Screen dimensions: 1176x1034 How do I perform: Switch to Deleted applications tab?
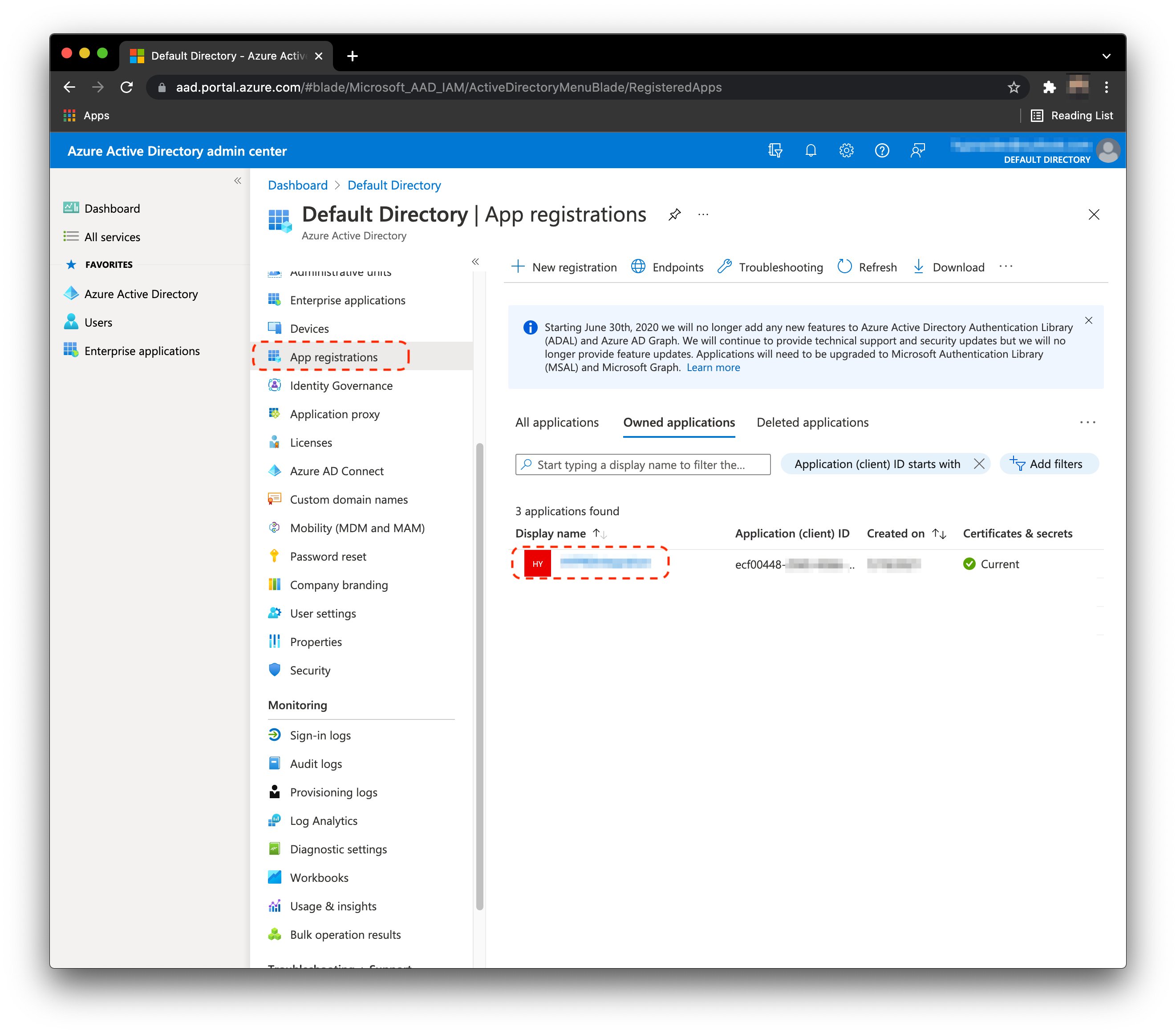[x=812, y=423]
